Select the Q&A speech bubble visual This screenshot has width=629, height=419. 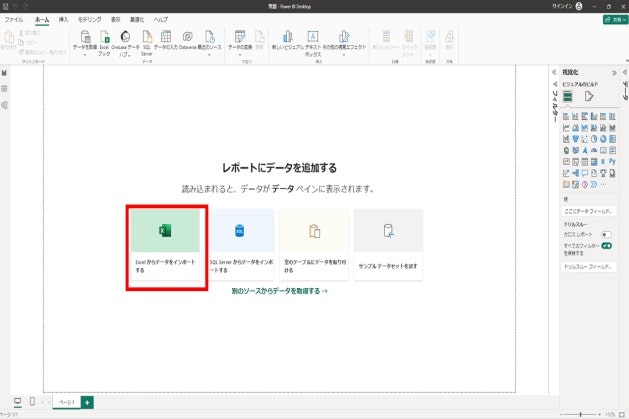pyautogui.click(x=584, y=173)
